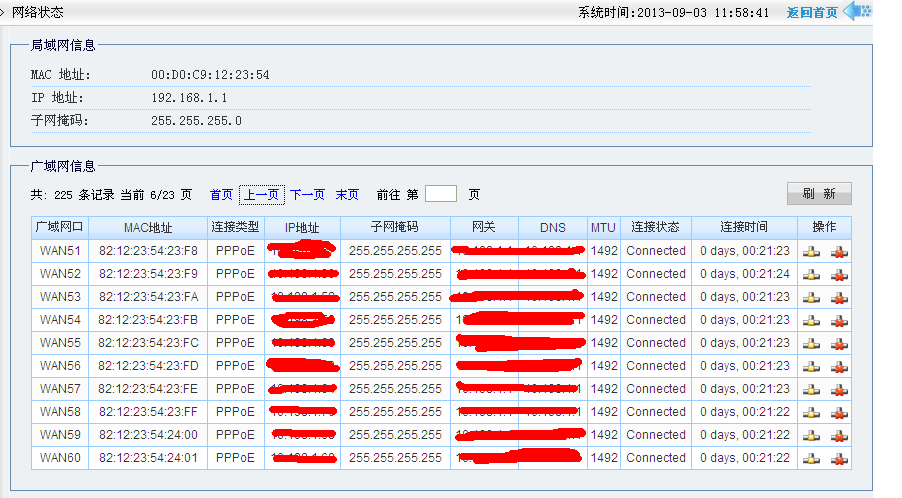The image size is (902, 498).
Task: Click the 广域网口 column header
Action: tap(60, 228)
